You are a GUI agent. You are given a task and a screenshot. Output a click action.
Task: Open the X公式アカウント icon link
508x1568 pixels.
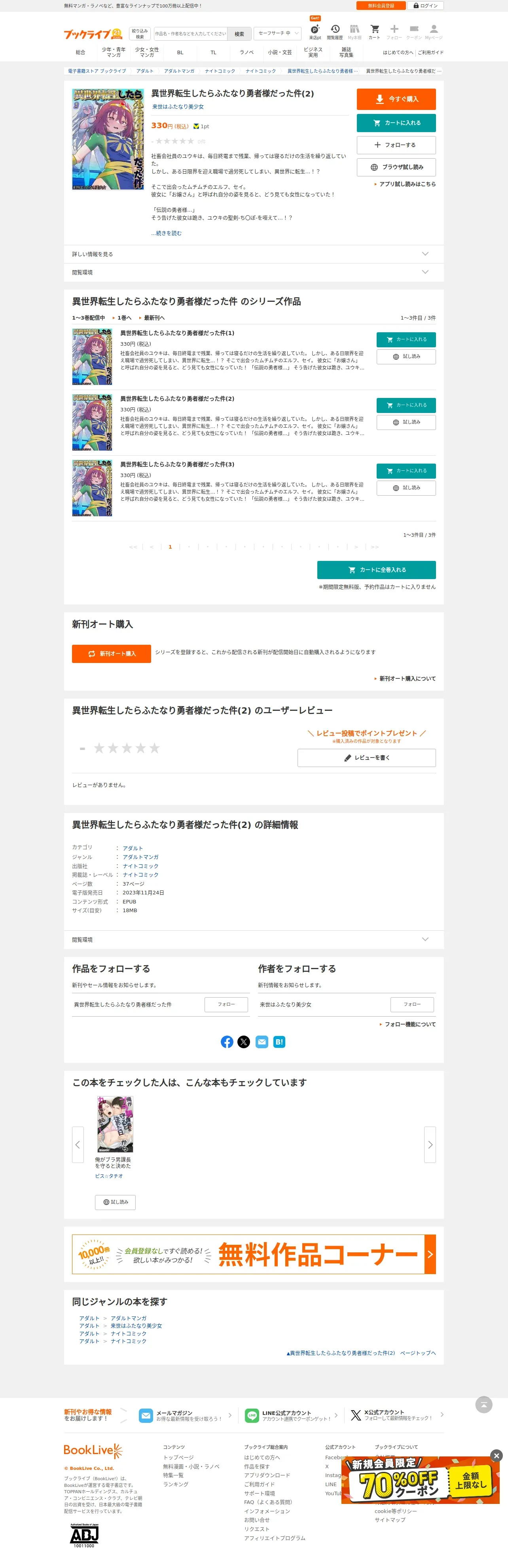356,1415
